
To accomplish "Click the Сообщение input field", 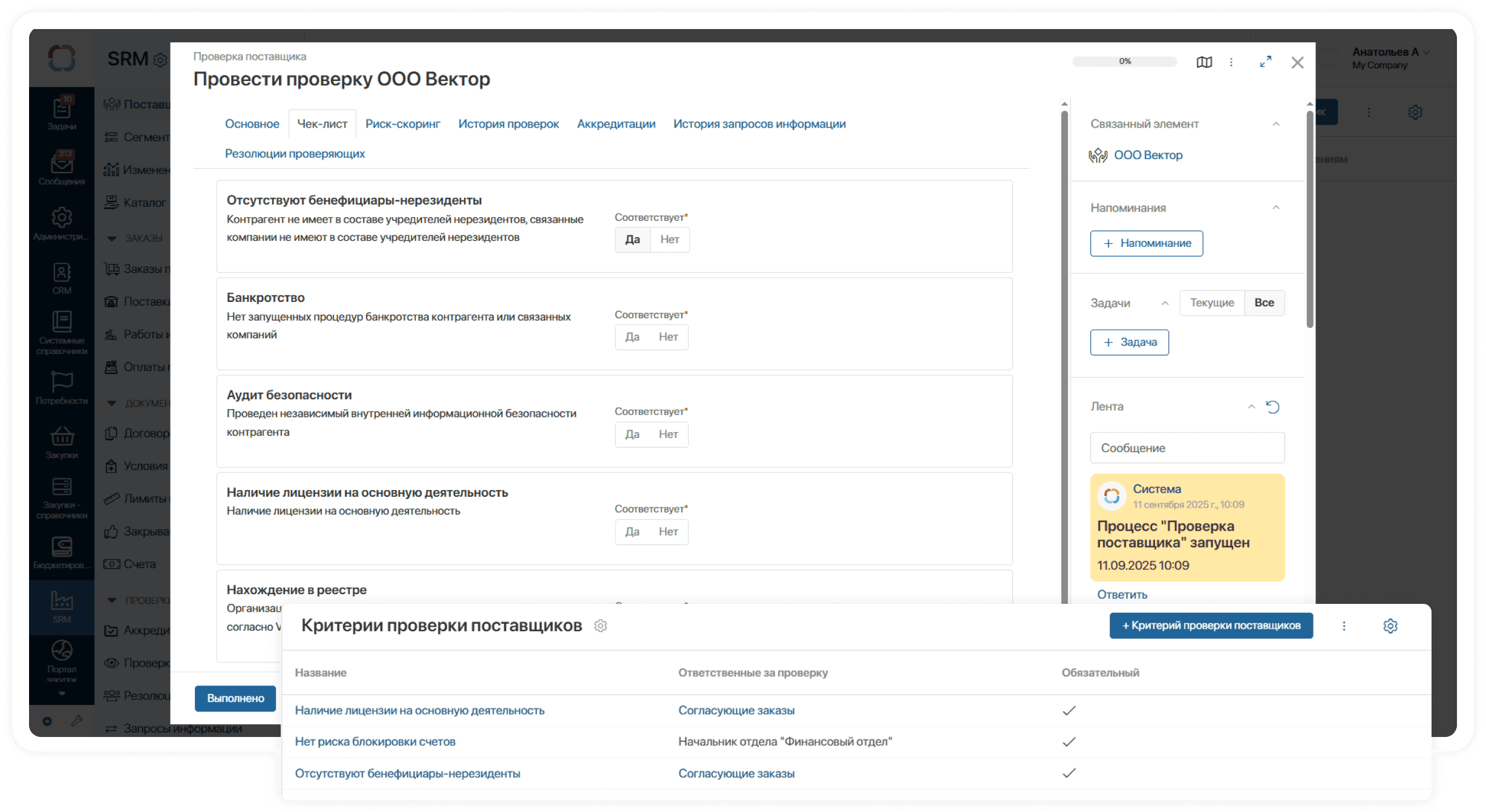I will coord(1187,448).
